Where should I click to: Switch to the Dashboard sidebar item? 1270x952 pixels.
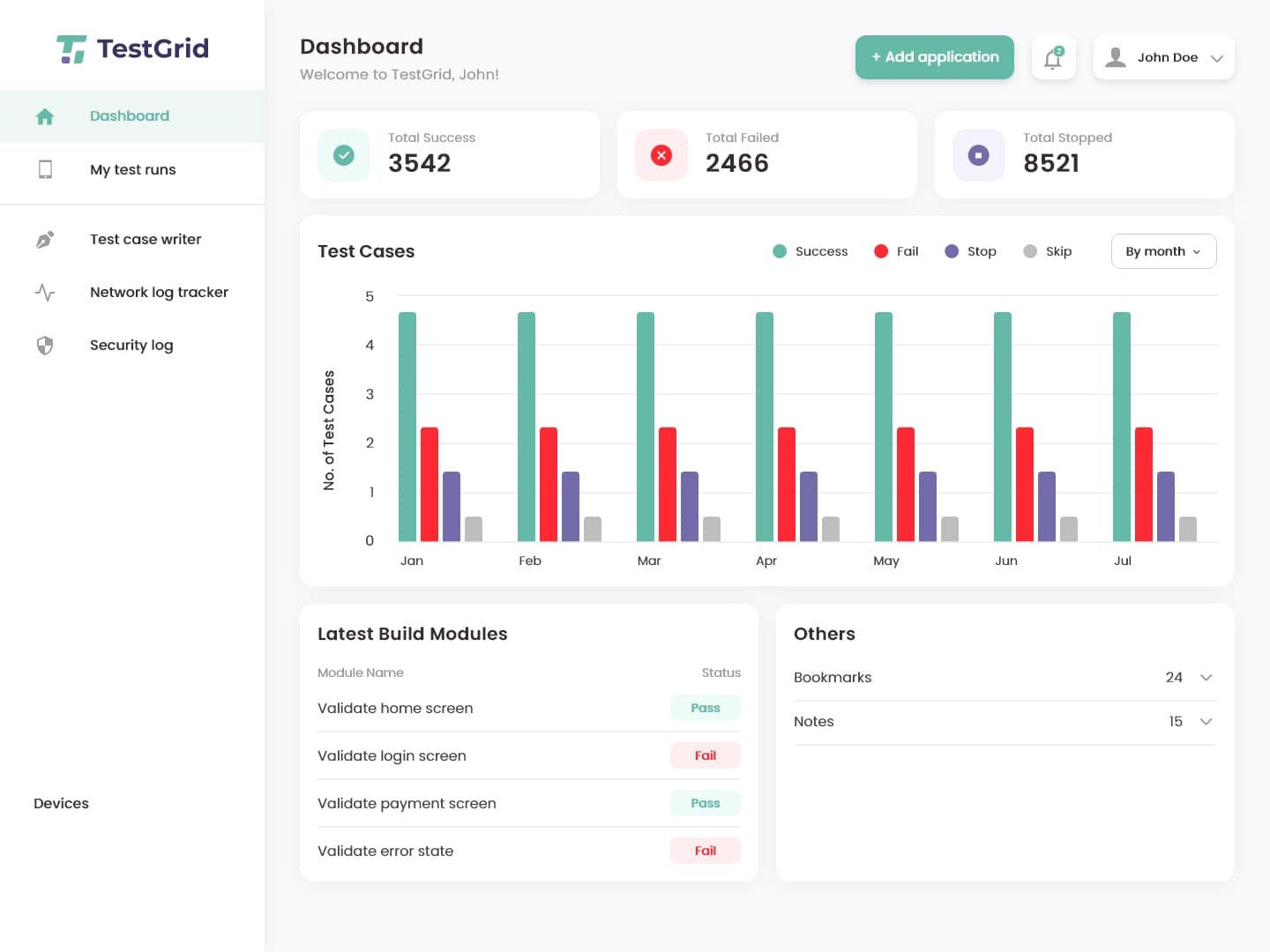[129, 115]
